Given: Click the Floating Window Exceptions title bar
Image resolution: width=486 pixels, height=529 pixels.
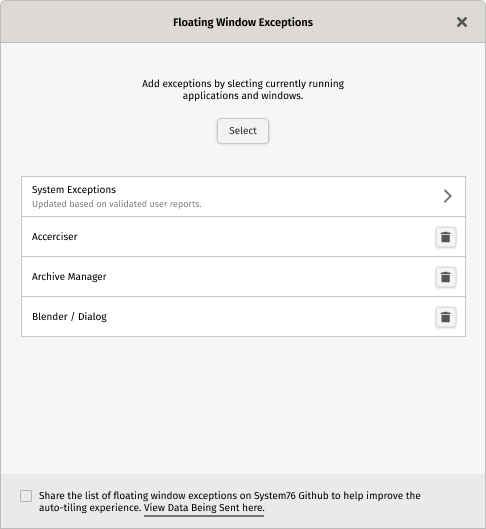Looking at the screenshot, I should (243, 22).
